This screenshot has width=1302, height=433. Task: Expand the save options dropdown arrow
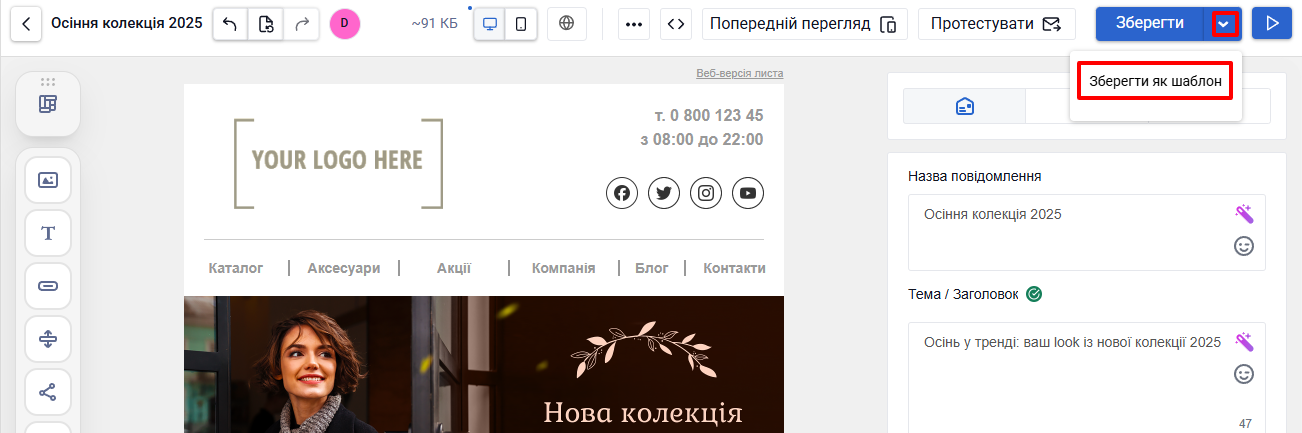[x=1223, y=24]
